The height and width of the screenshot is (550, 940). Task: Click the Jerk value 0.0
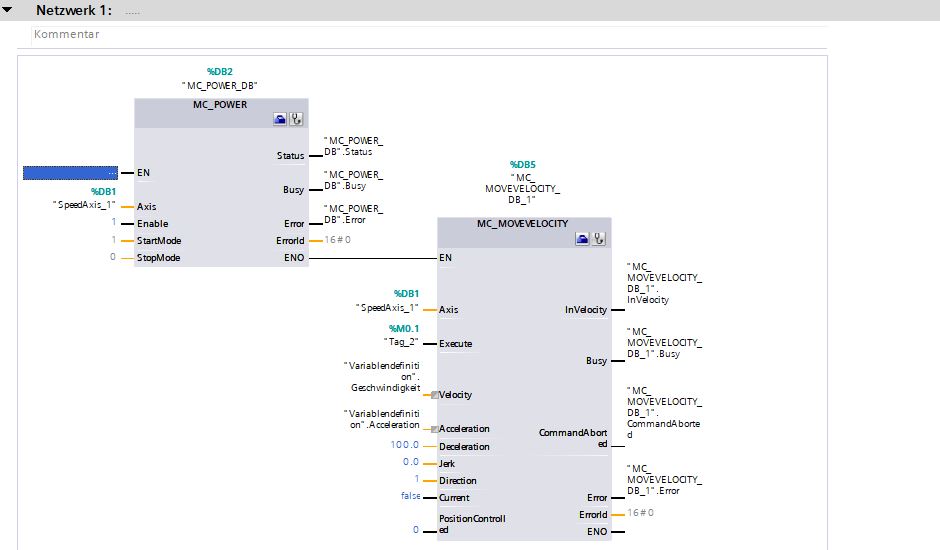[x=410, y=462]
